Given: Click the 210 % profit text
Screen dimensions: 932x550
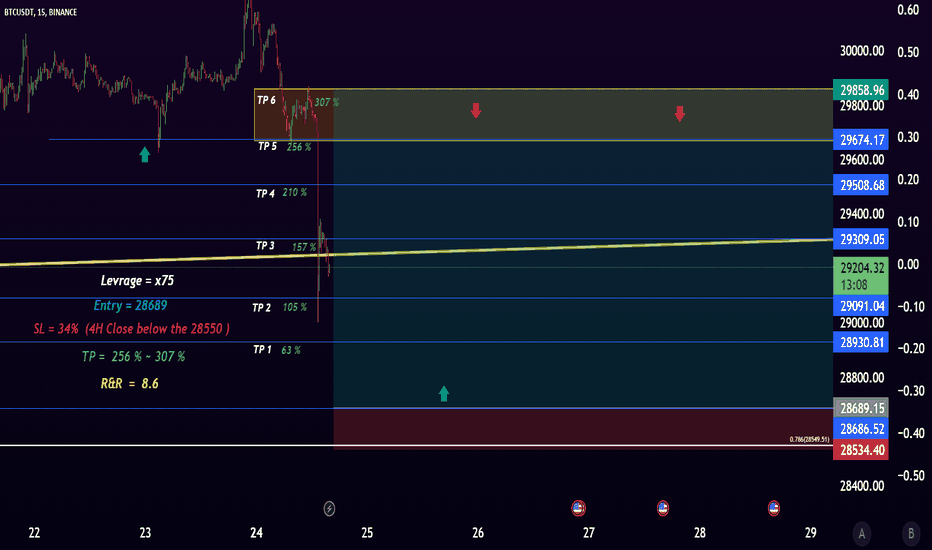Looking at the screenshot, I should point(295,193).
